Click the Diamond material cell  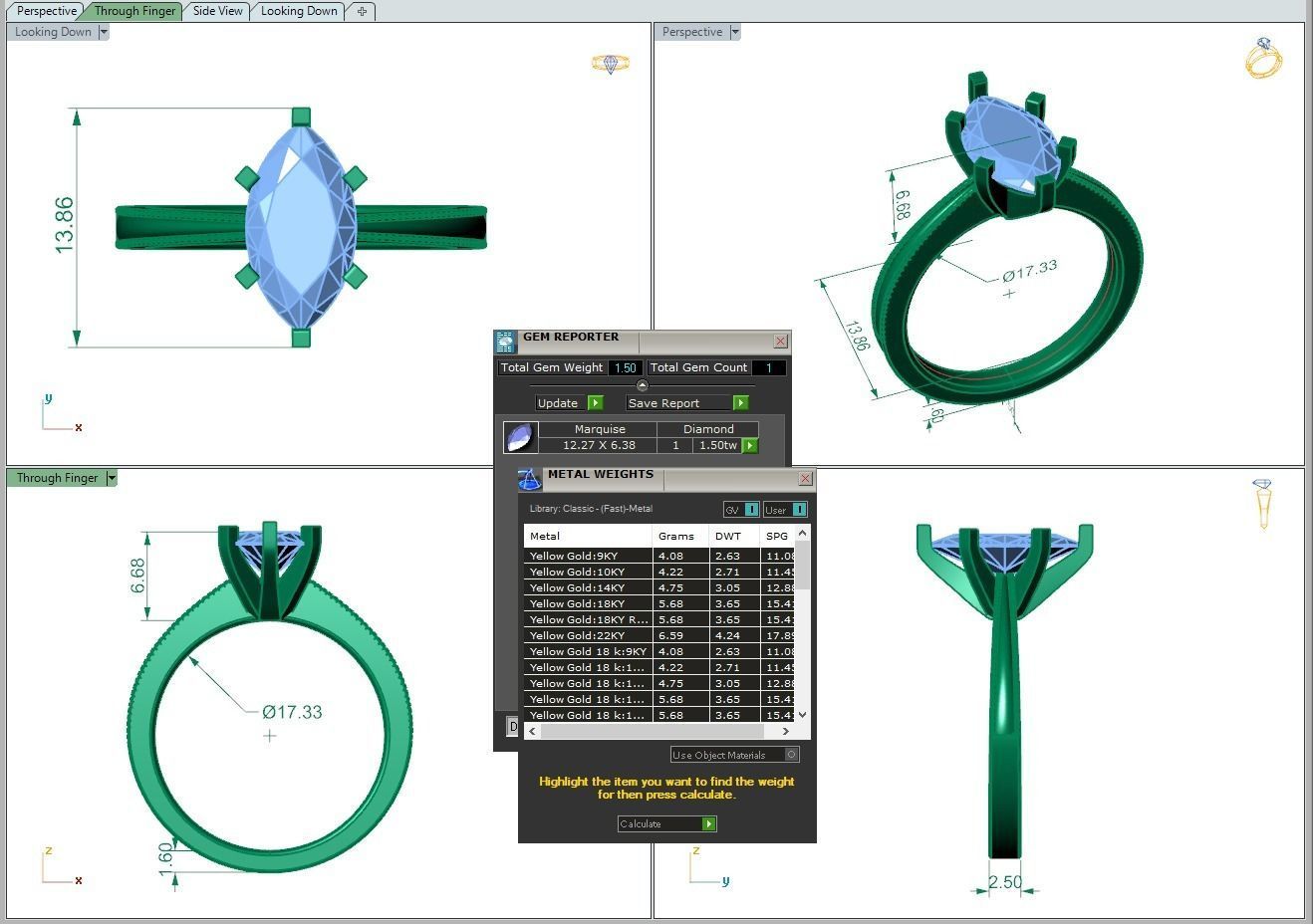click(x=708, y=429)
